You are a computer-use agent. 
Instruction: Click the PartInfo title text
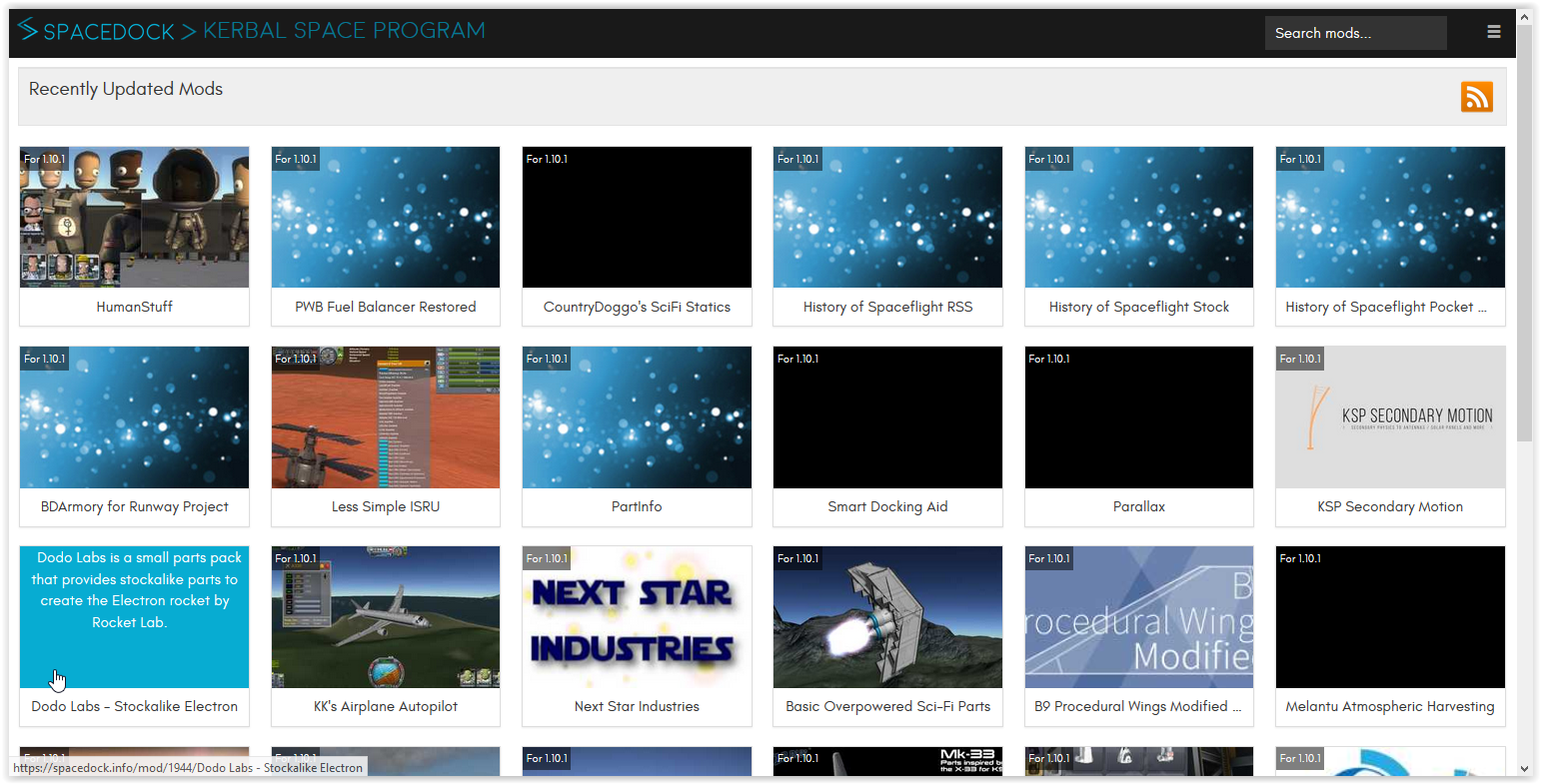pos(637,506)
